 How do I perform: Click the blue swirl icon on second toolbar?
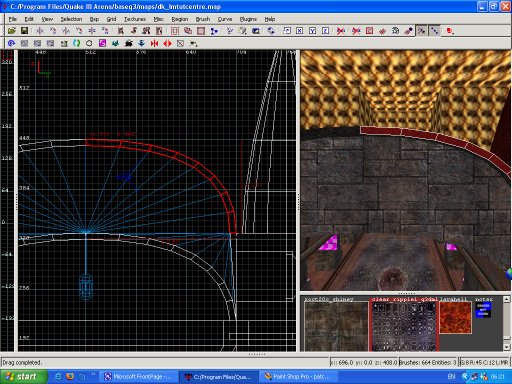[12, 43]
